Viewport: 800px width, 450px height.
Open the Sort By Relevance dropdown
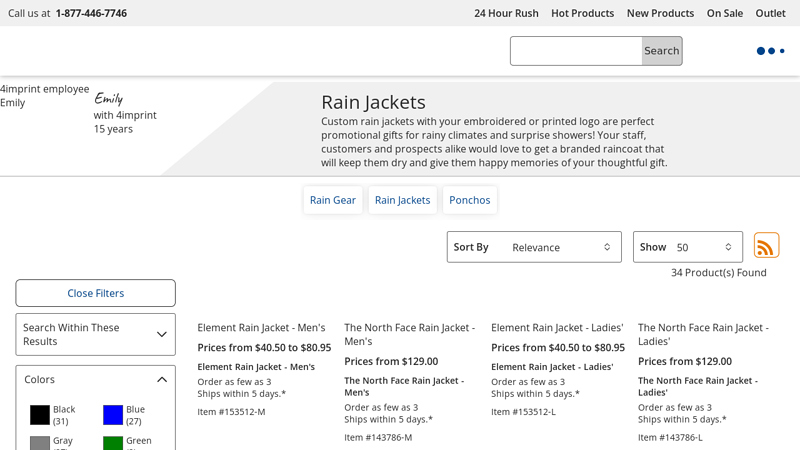(534, 247)
